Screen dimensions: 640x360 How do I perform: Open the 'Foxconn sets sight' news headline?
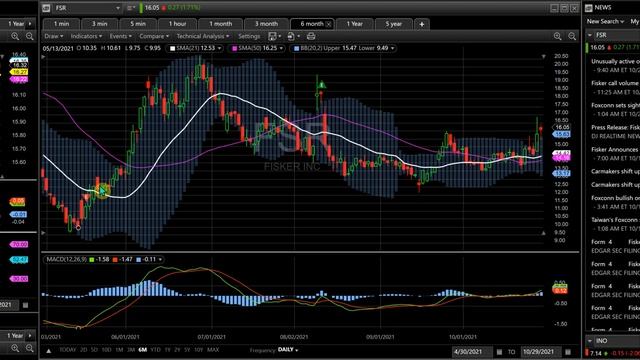(x=616, y=105)
